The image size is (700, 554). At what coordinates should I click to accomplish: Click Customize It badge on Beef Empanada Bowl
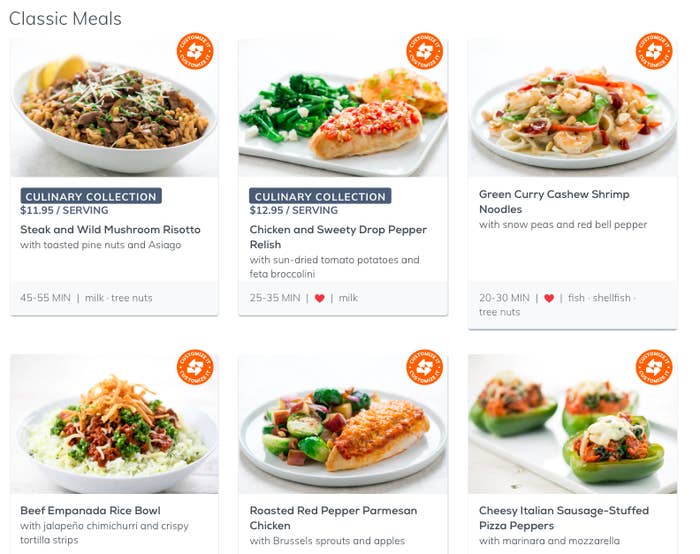click(x=195, y=367)
